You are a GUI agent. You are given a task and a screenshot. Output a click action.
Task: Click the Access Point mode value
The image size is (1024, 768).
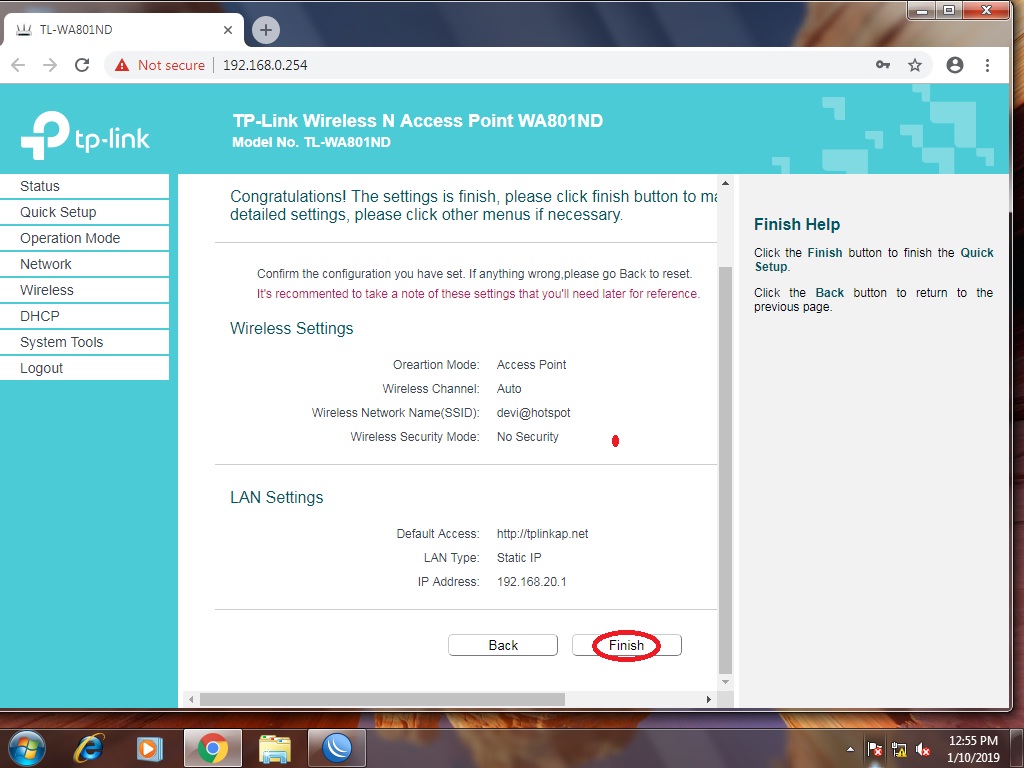532,364
